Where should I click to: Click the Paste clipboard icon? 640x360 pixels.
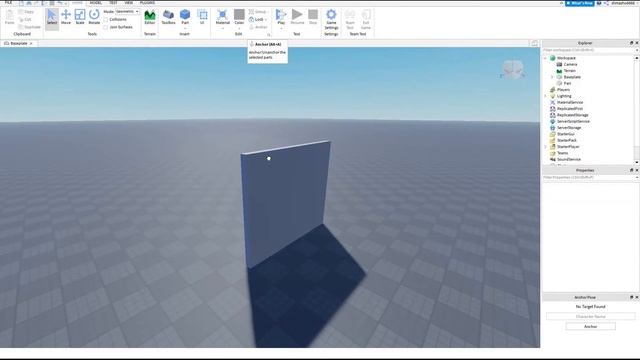coord(9,17)
